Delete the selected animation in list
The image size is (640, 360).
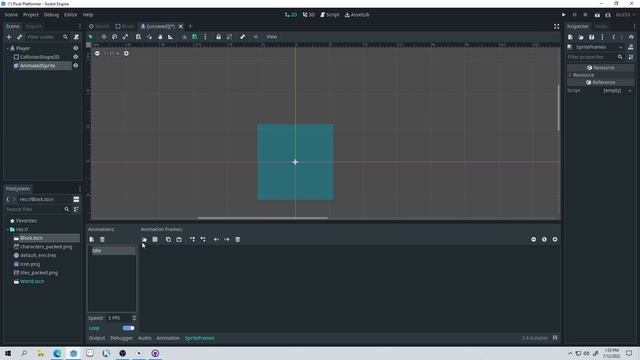tap(102, 240)
